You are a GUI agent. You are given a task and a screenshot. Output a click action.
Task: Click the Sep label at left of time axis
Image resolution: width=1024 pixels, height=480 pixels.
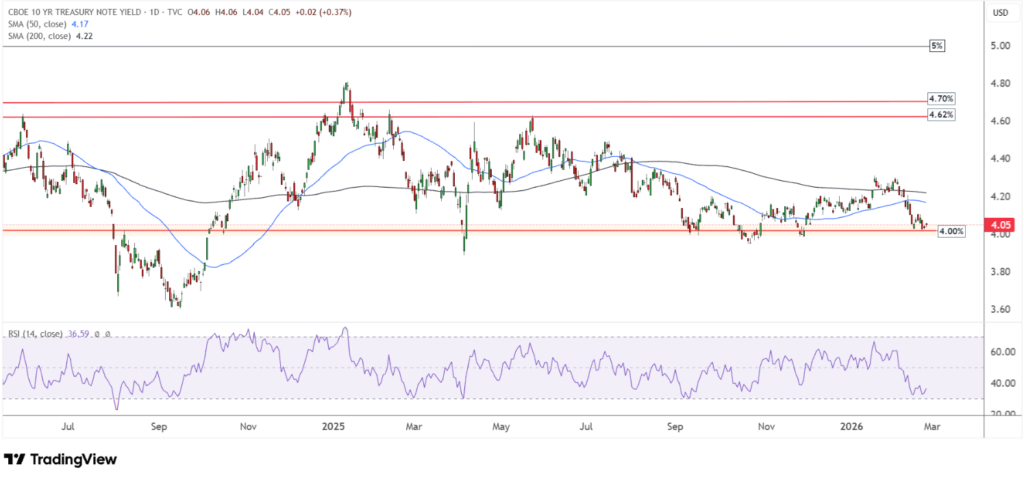click(x=160, y=426)
